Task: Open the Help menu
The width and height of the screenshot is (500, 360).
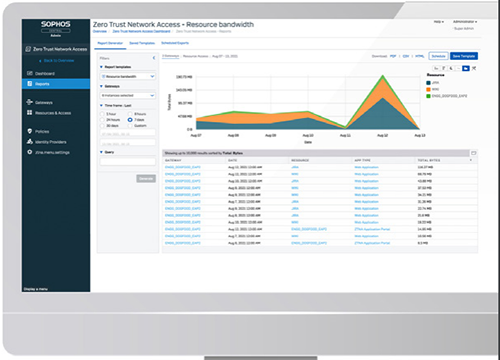Action: coord(439,22)
